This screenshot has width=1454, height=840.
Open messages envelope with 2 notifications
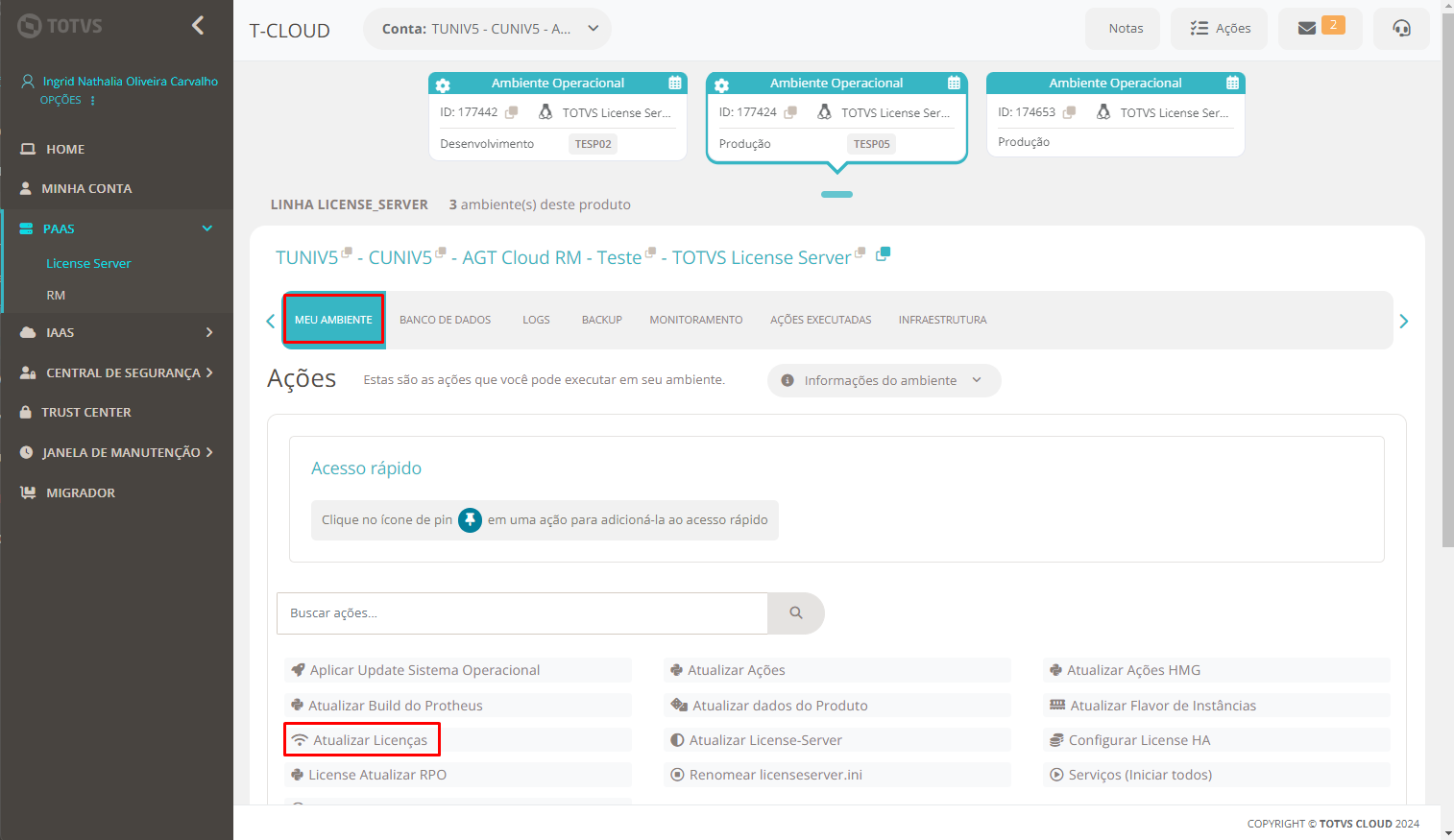[1321, 29]
